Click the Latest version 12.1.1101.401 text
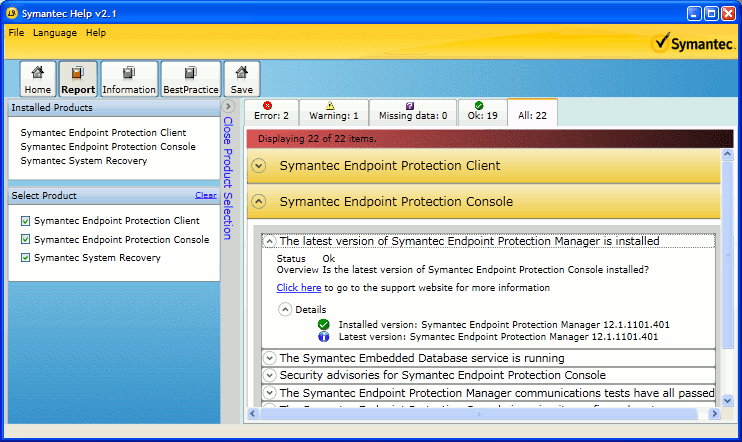 point(498,337)
